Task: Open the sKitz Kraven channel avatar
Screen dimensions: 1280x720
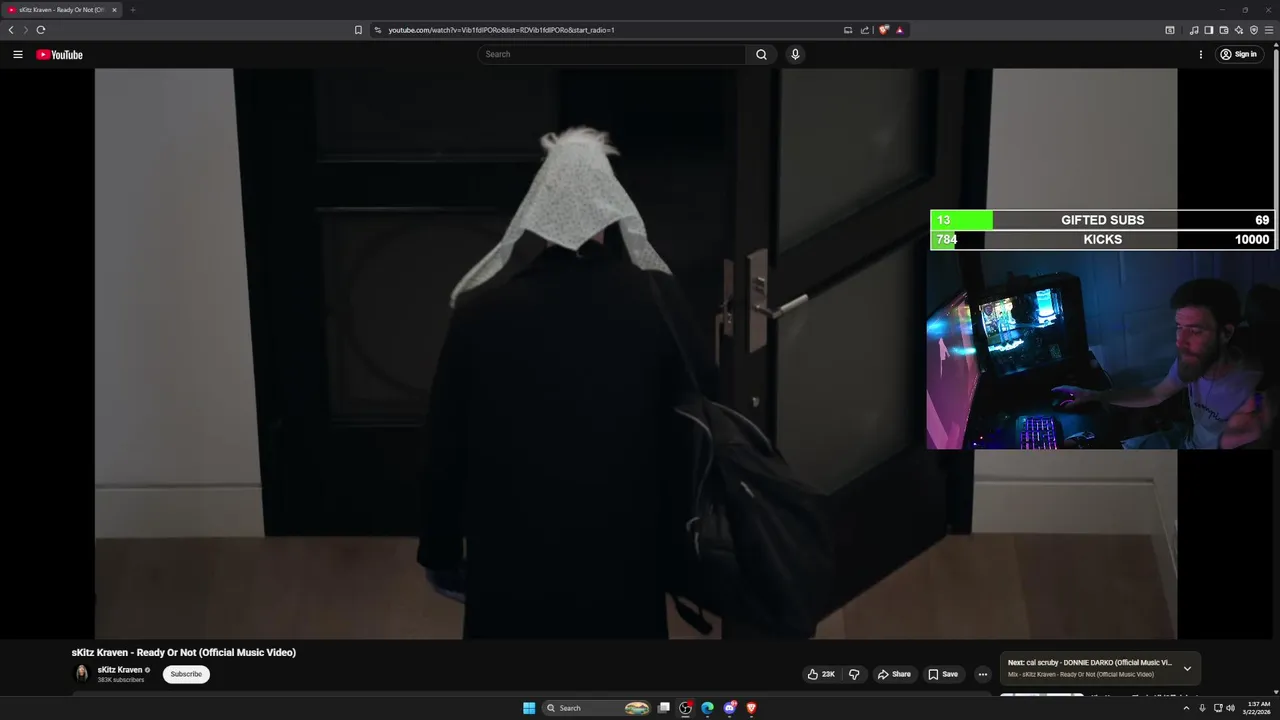Action: [x=82, y=674]
